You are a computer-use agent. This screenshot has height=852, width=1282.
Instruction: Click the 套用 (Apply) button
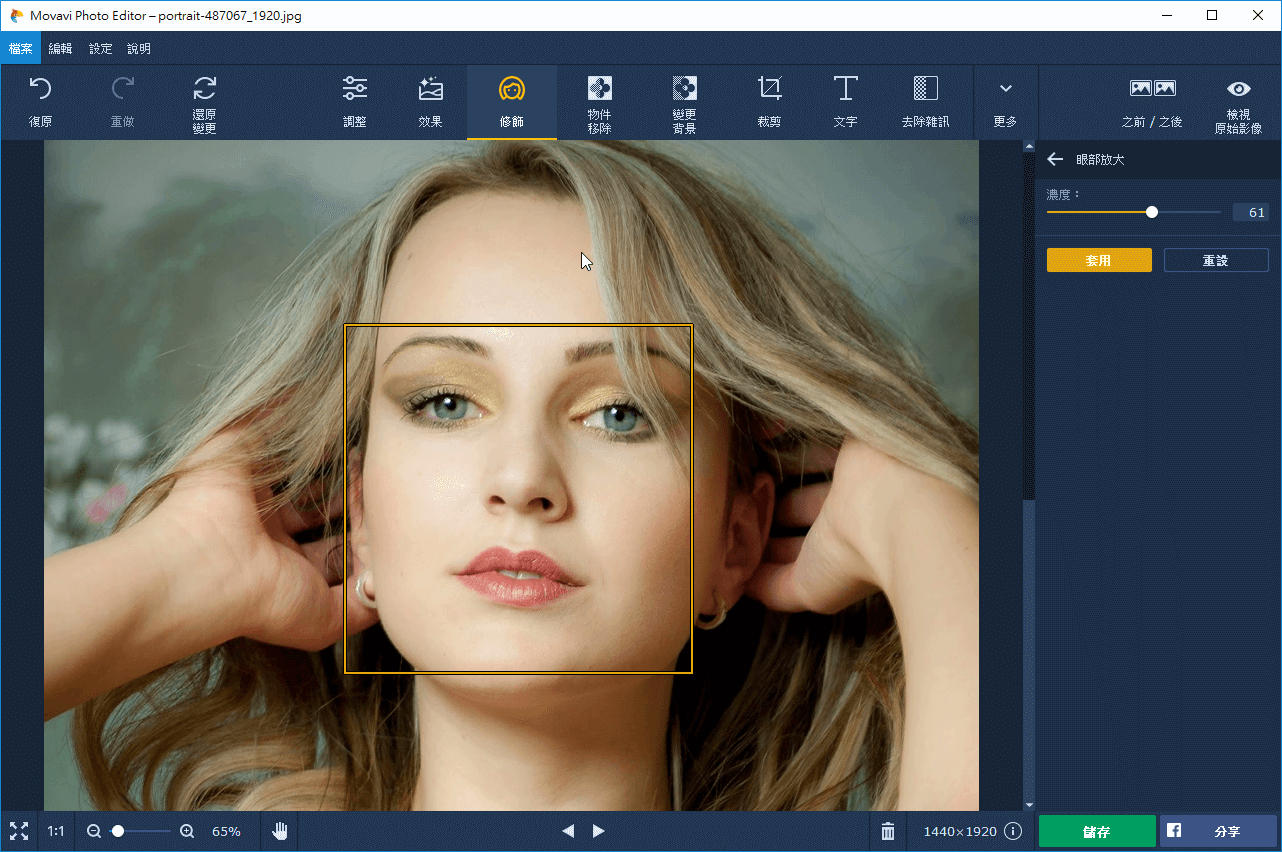click(x=1099, y=260)
